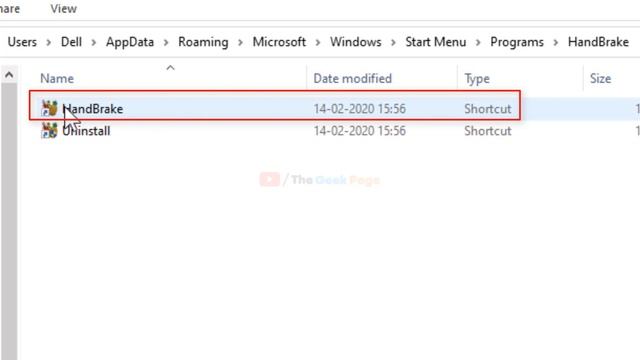
Task: Expand the chevron after Windows in path
Action: (x=393, y=42)
